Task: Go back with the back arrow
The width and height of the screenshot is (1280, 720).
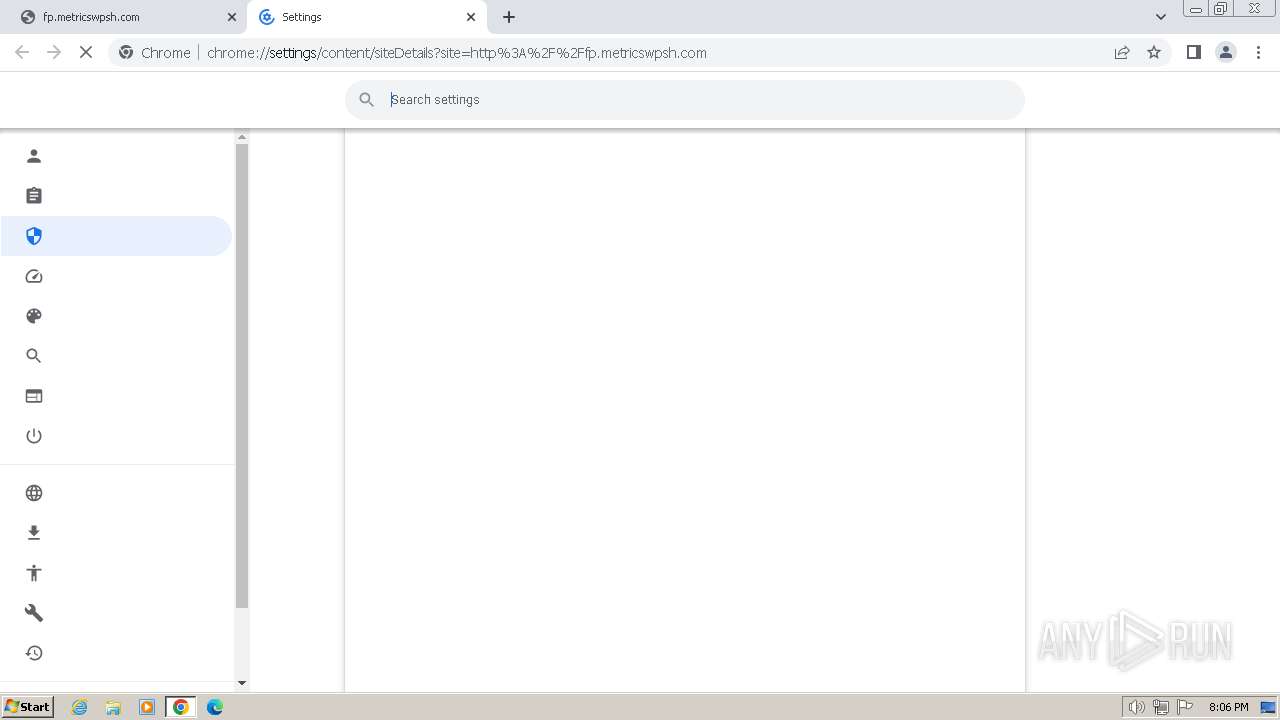Action: [x=22, y=53]
